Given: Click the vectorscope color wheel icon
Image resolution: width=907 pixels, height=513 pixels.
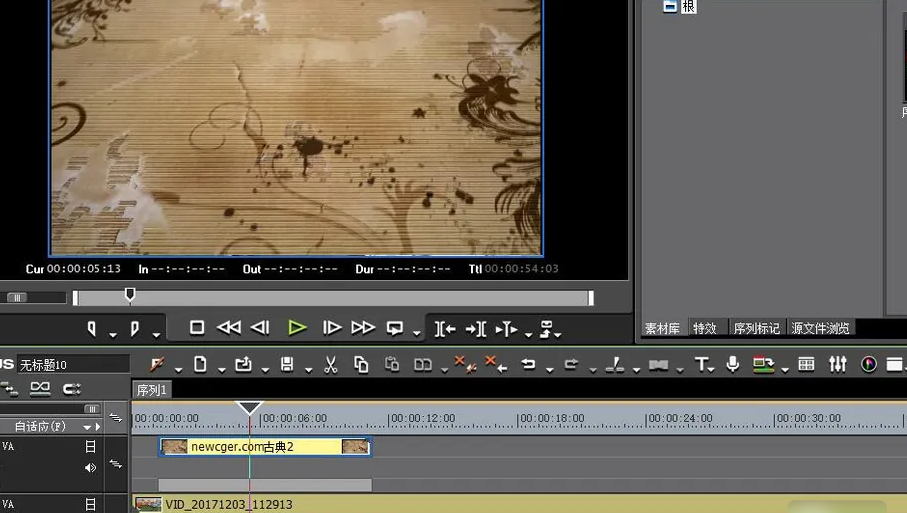Looking at the screenshot, I should 868,365.
